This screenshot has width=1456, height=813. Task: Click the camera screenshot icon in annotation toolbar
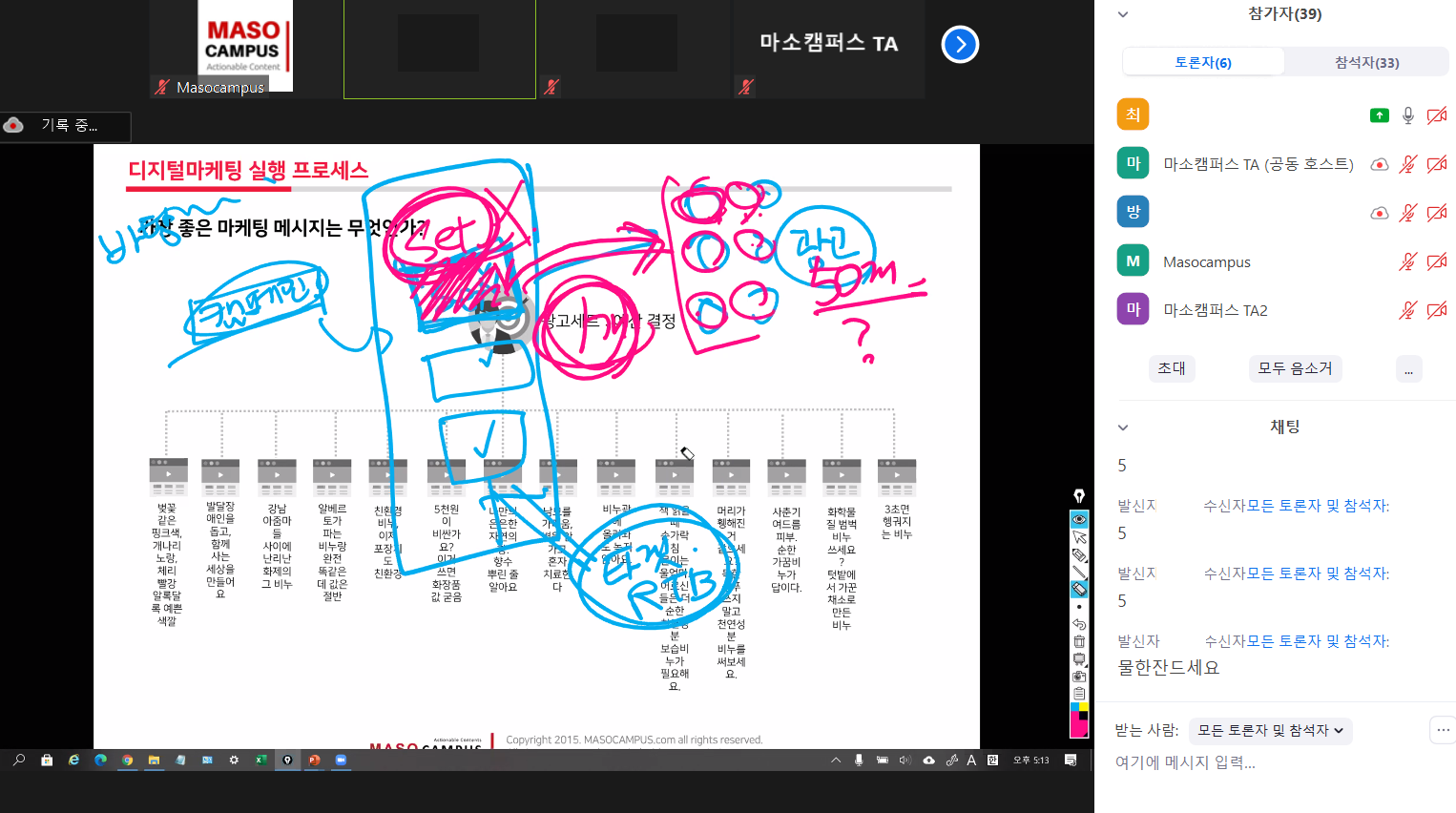(x=1079, y=676)
